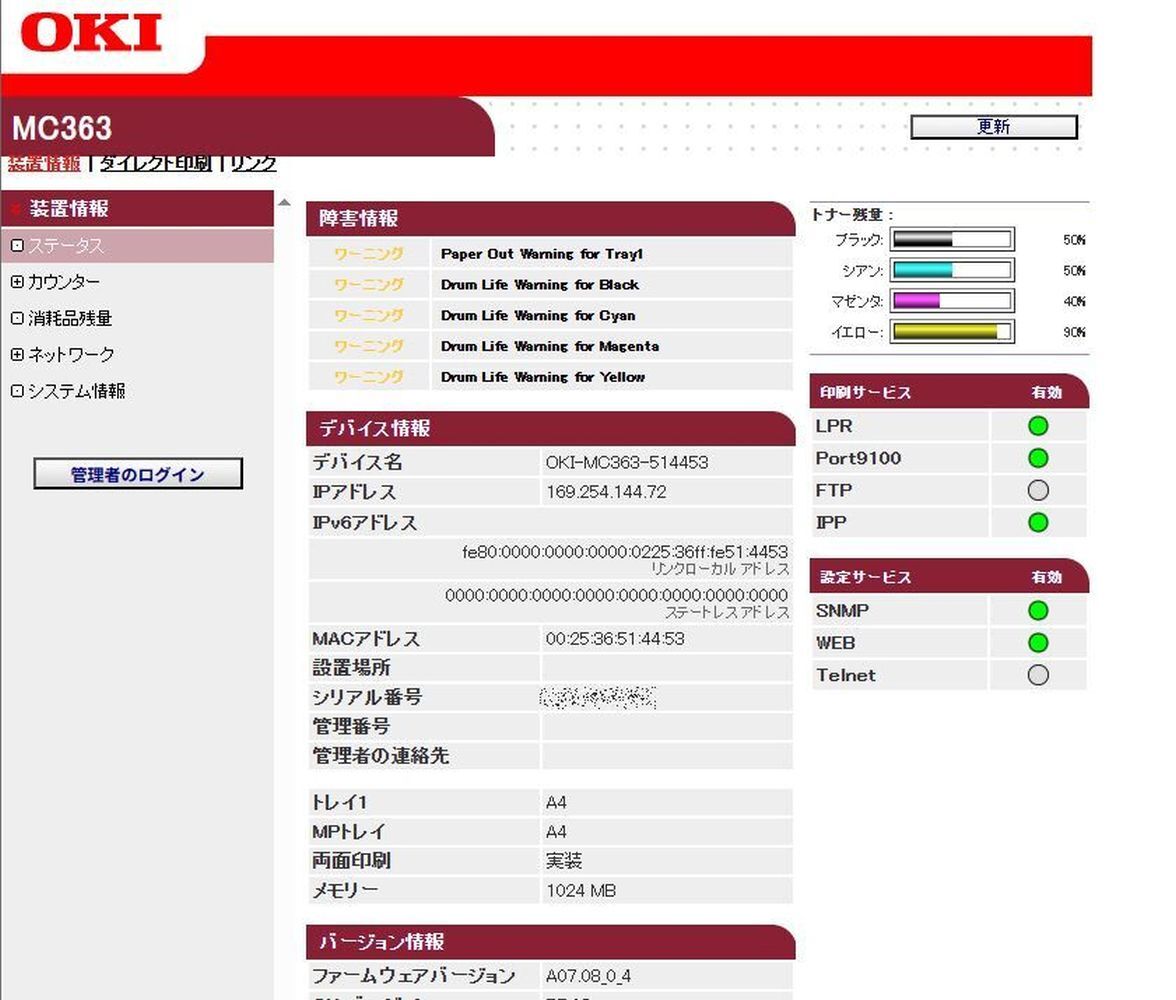Click the SNMP enabled status indicator

point(1037,610)
